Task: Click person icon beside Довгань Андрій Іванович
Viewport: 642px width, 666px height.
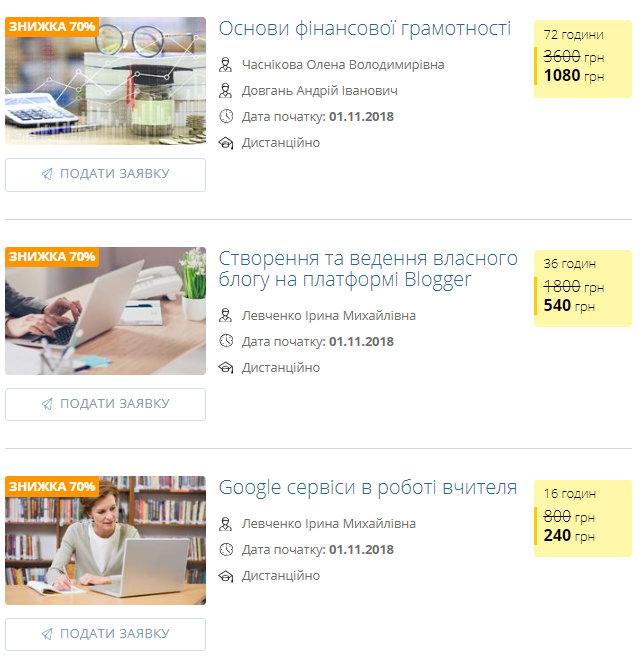Action: [x=226, y=90]
